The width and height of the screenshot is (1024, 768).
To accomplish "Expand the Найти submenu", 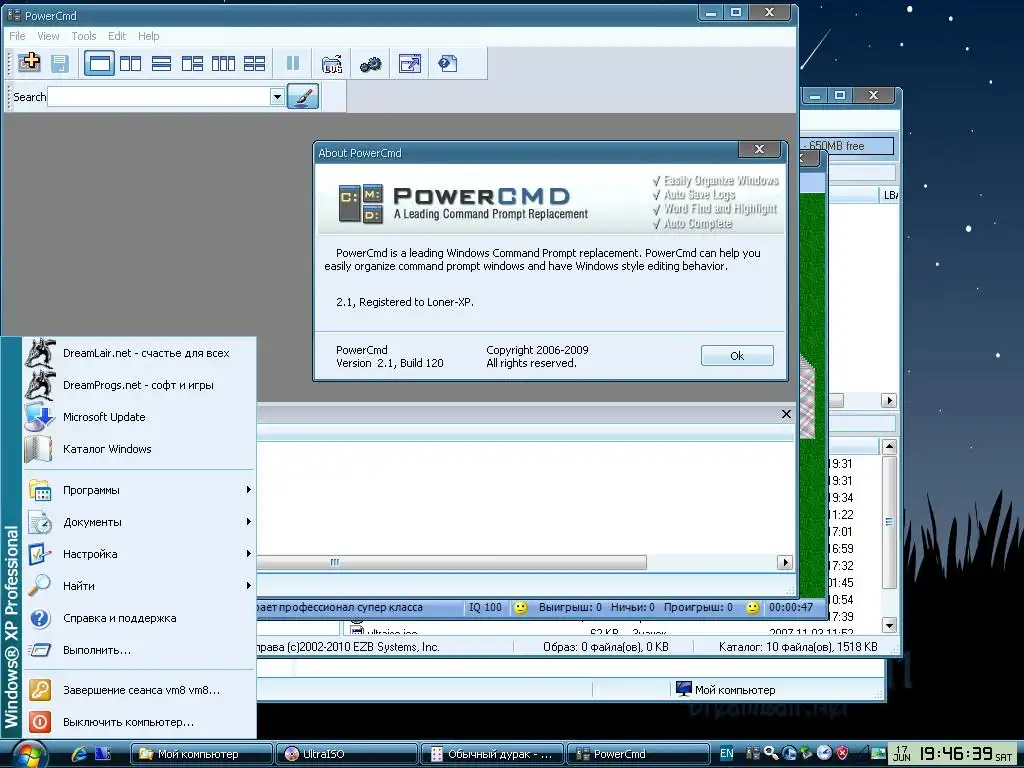I will tap(140, 586).
